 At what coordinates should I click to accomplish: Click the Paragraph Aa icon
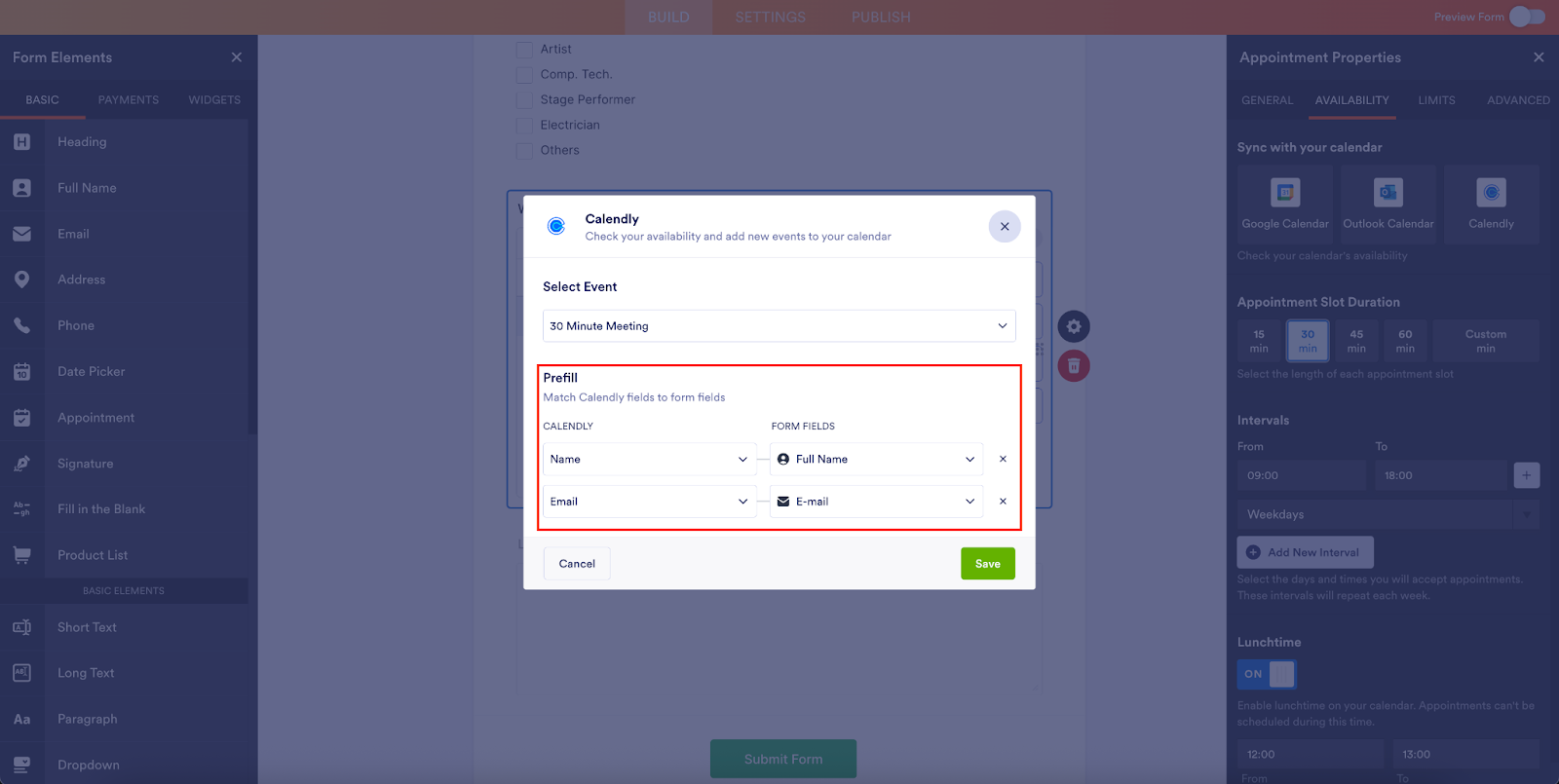click(x=21, y=719)
